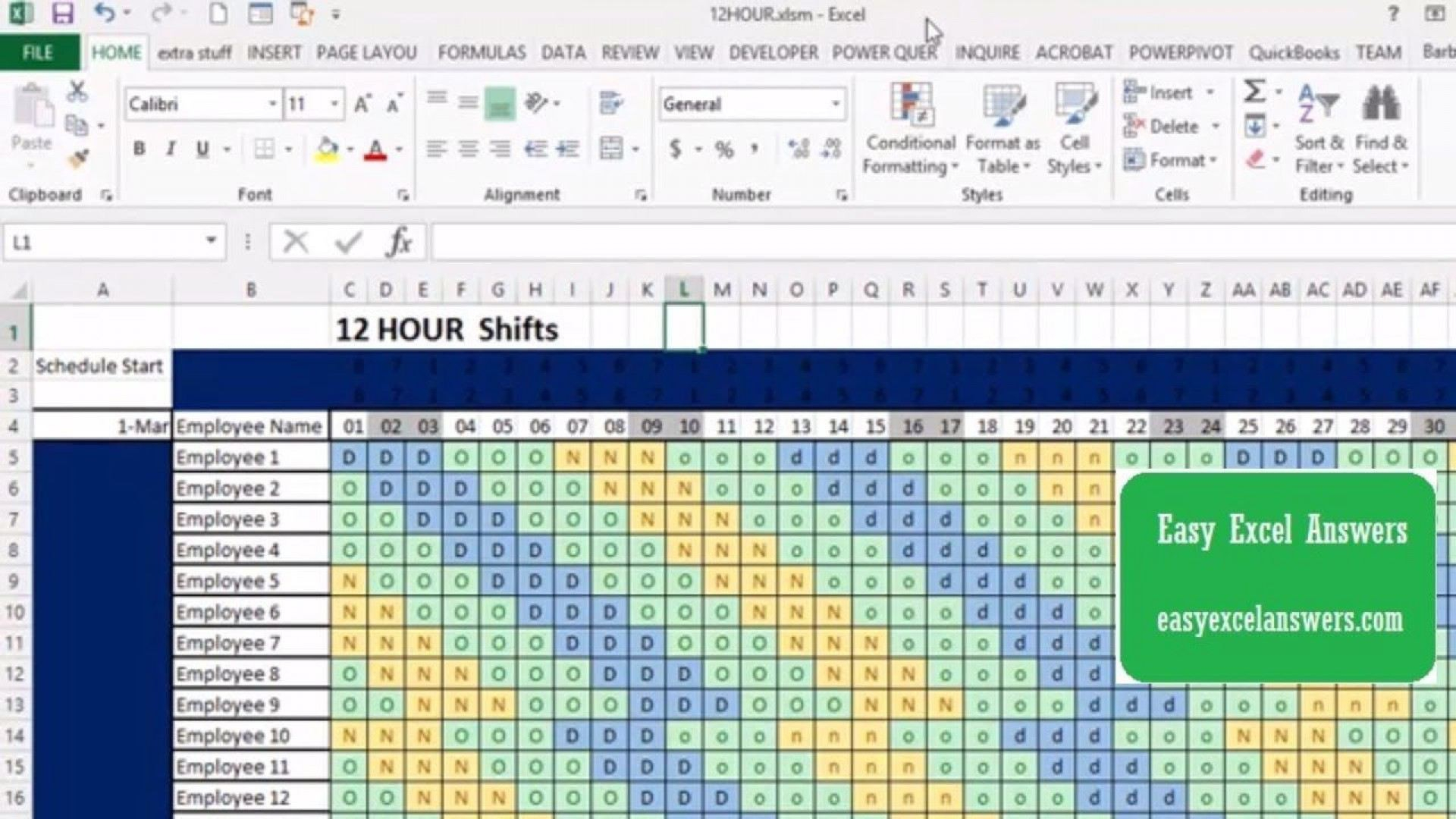Enable Underline text formatting
This screenshot has width=1456, height=819.
click(202, 148)
